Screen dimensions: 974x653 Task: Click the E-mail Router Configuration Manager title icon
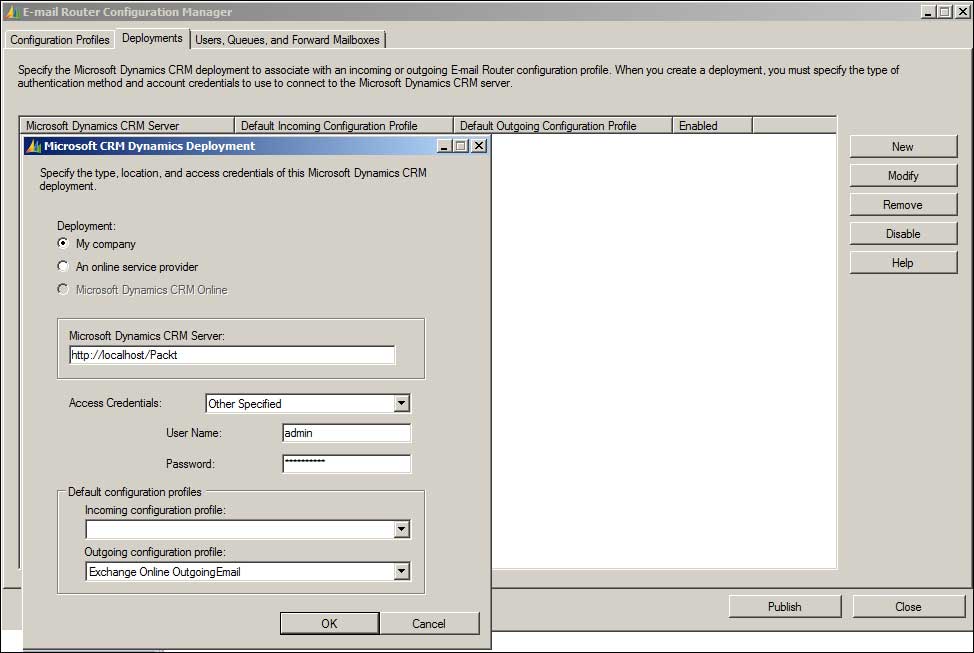11,12
